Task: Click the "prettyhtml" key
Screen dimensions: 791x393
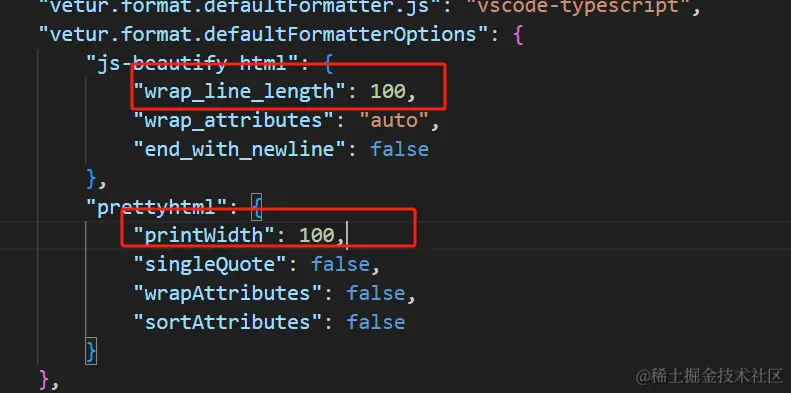Action: pyautogui.click(x=157, y=207)
